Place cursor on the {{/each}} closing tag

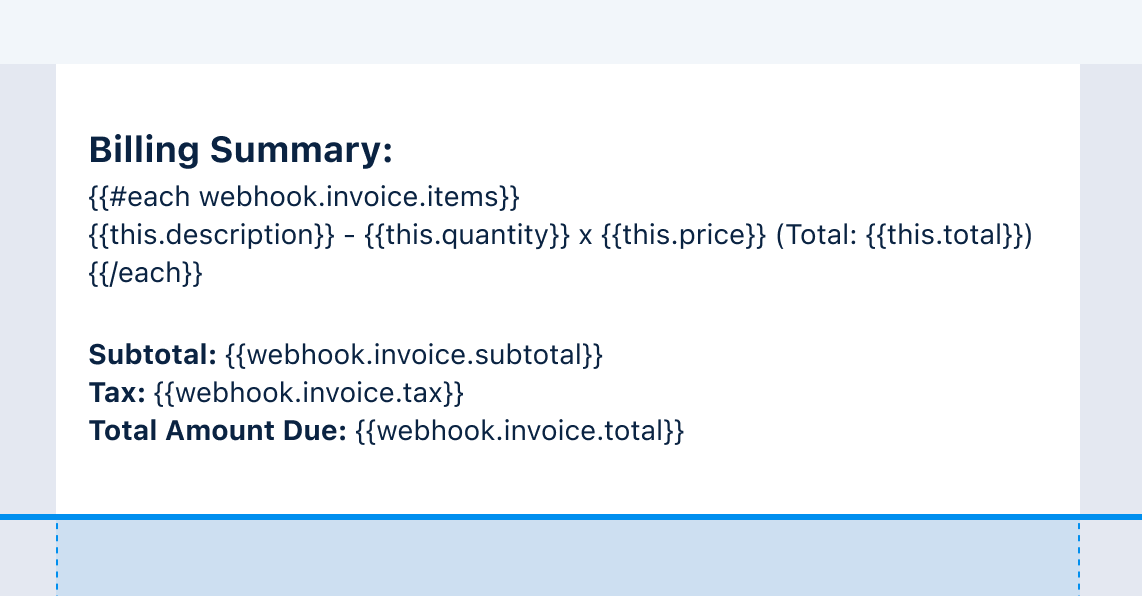click(x=146, y=272)
